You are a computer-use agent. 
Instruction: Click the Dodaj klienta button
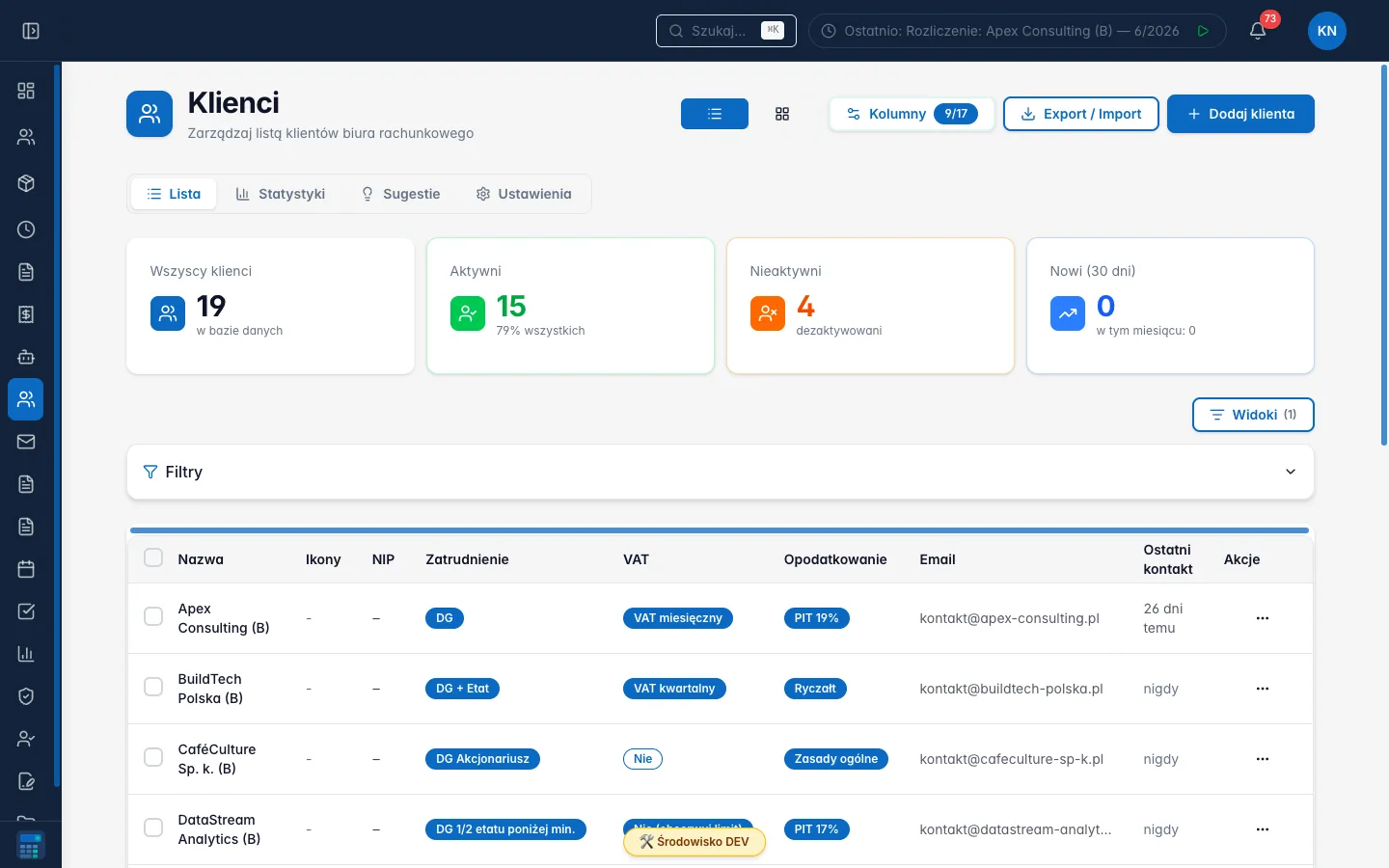pyautogui.click(x=1240, y=114)
